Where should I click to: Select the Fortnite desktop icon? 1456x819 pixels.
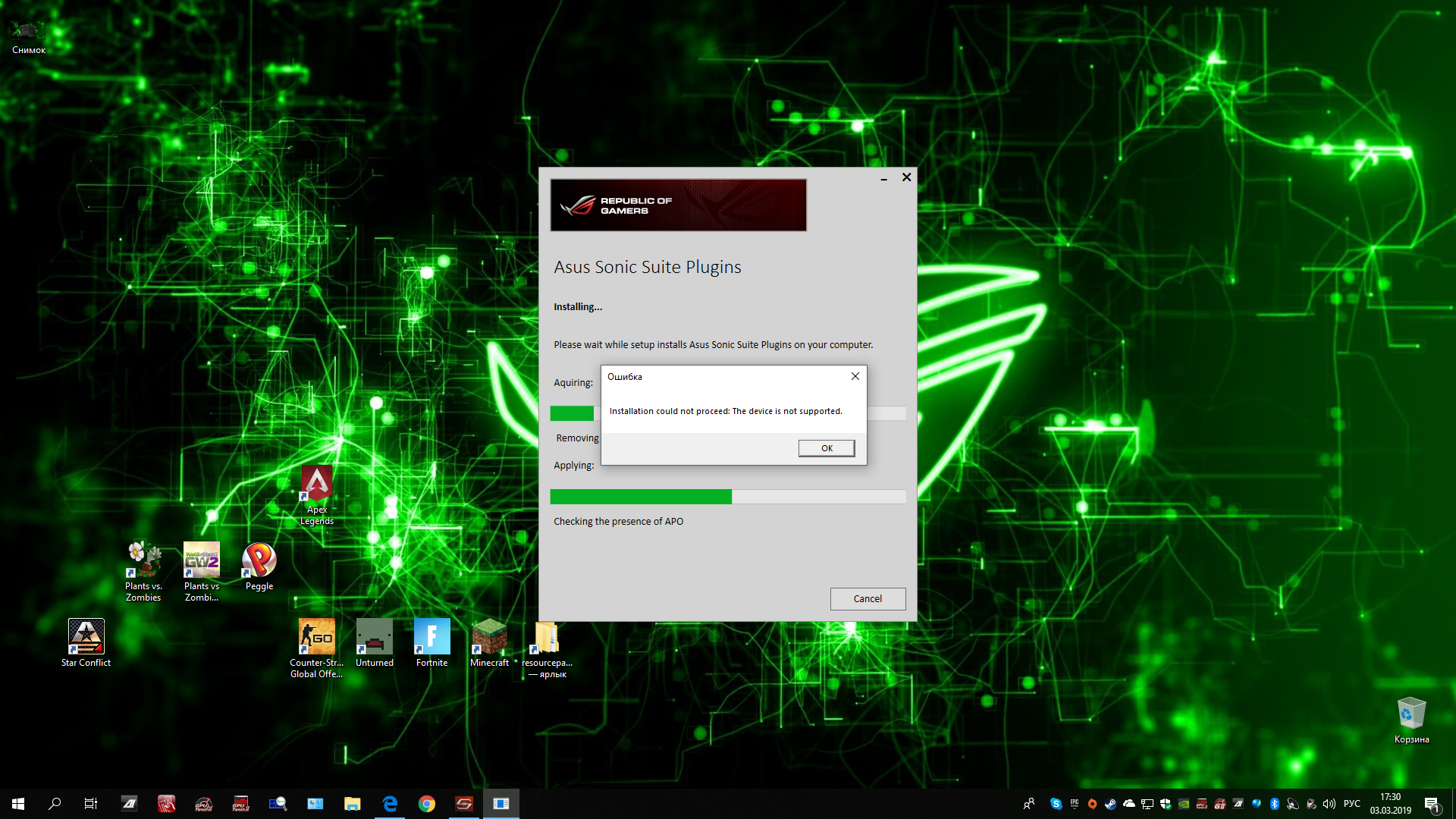(431, 638)
